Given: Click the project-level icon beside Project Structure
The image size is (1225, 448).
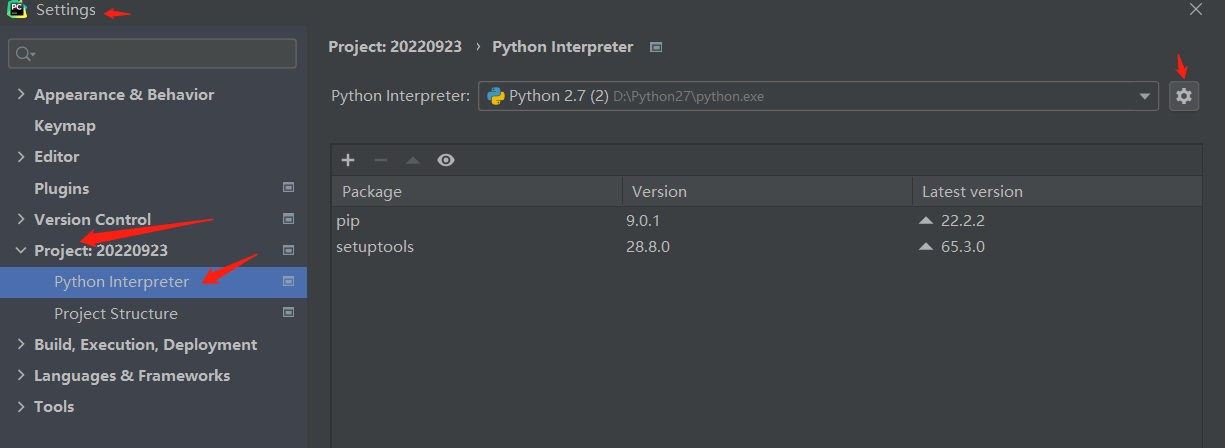Looking at the screenshot, I should coord(288,312).
